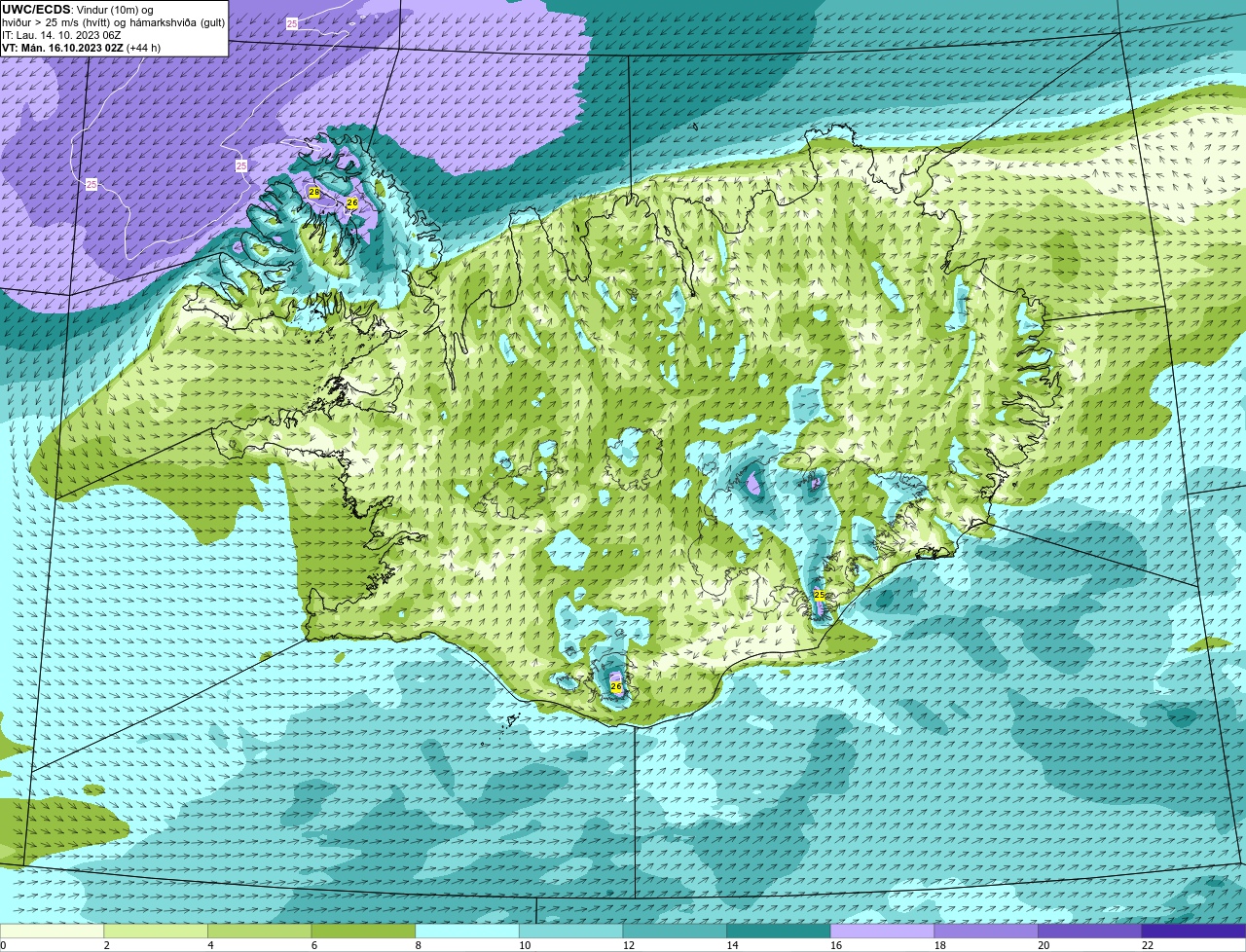This screenshot has height=952, width=1246.
Task: Click the legend tick label '10'
Action: pyautogui.click(x=525, y=944)
